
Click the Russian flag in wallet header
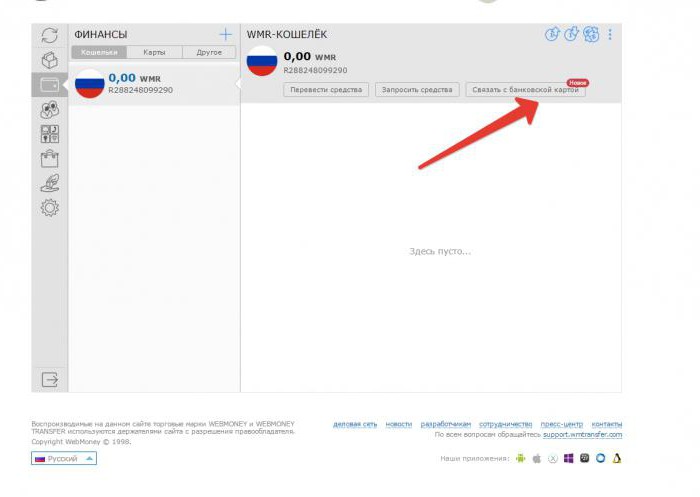pos(262,61)
